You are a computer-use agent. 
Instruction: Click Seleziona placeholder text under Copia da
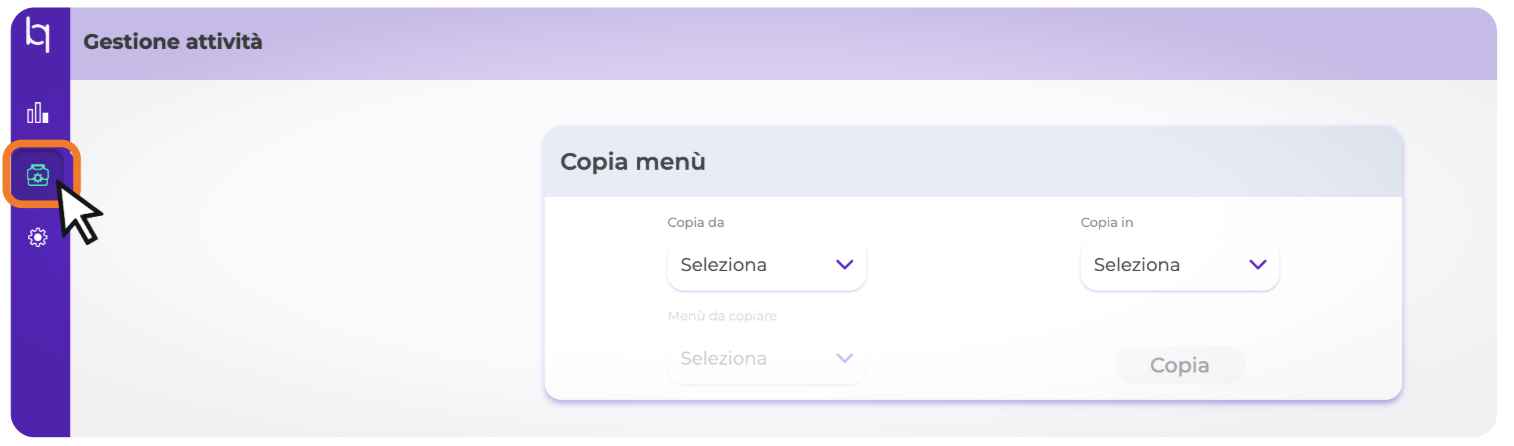[723, 265]
